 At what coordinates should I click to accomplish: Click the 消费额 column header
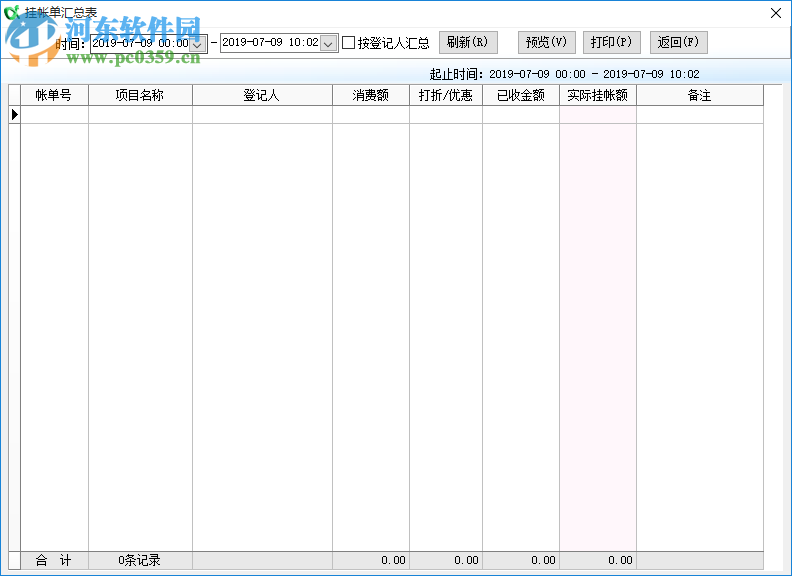[371, 95]
